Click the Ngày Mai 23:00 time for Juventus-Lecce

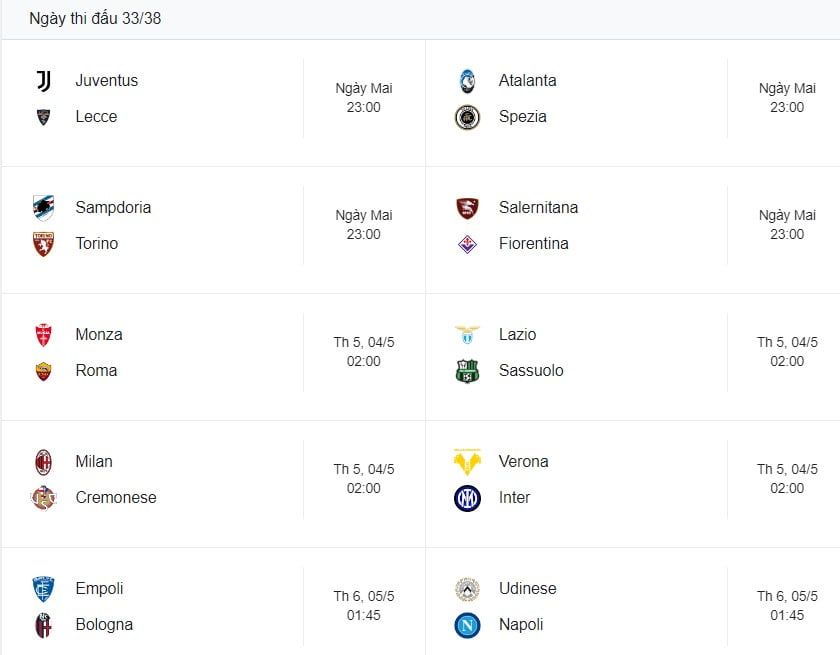coord(362,96)
